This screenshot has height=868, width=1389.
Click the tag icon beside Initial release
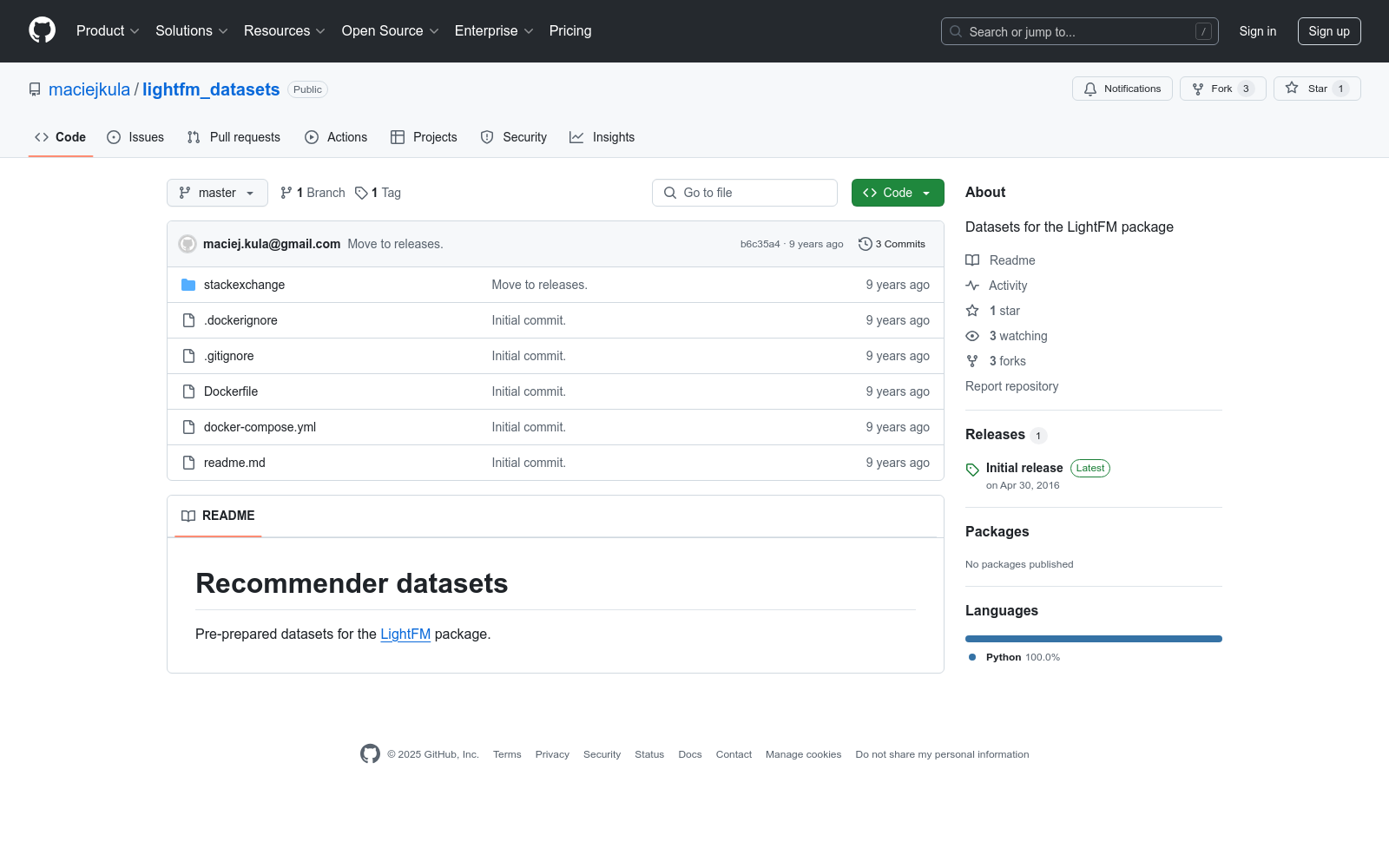click(x=972, y=470)
